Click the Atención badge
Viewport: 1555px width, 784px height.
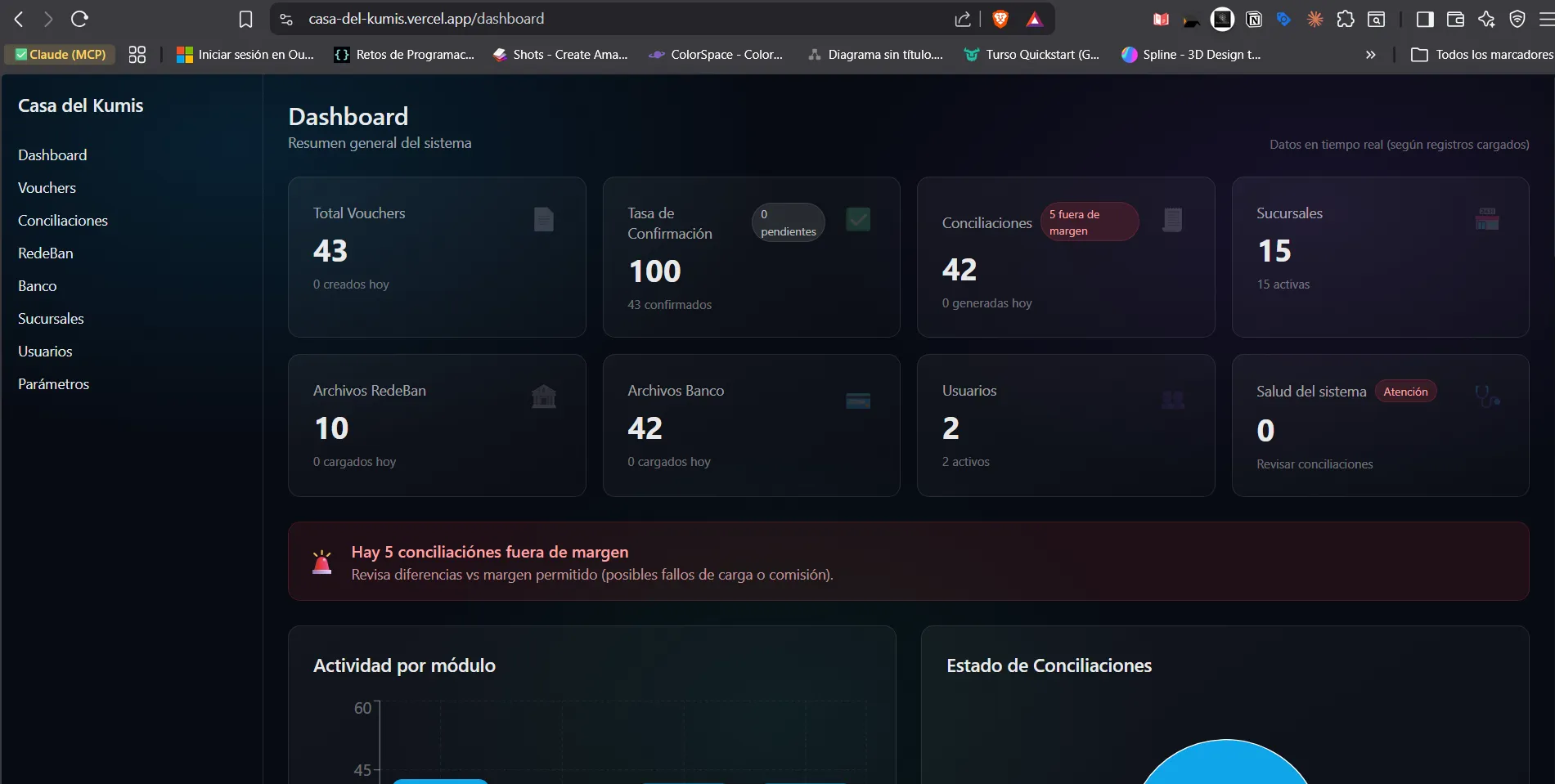pos(1405,392)
